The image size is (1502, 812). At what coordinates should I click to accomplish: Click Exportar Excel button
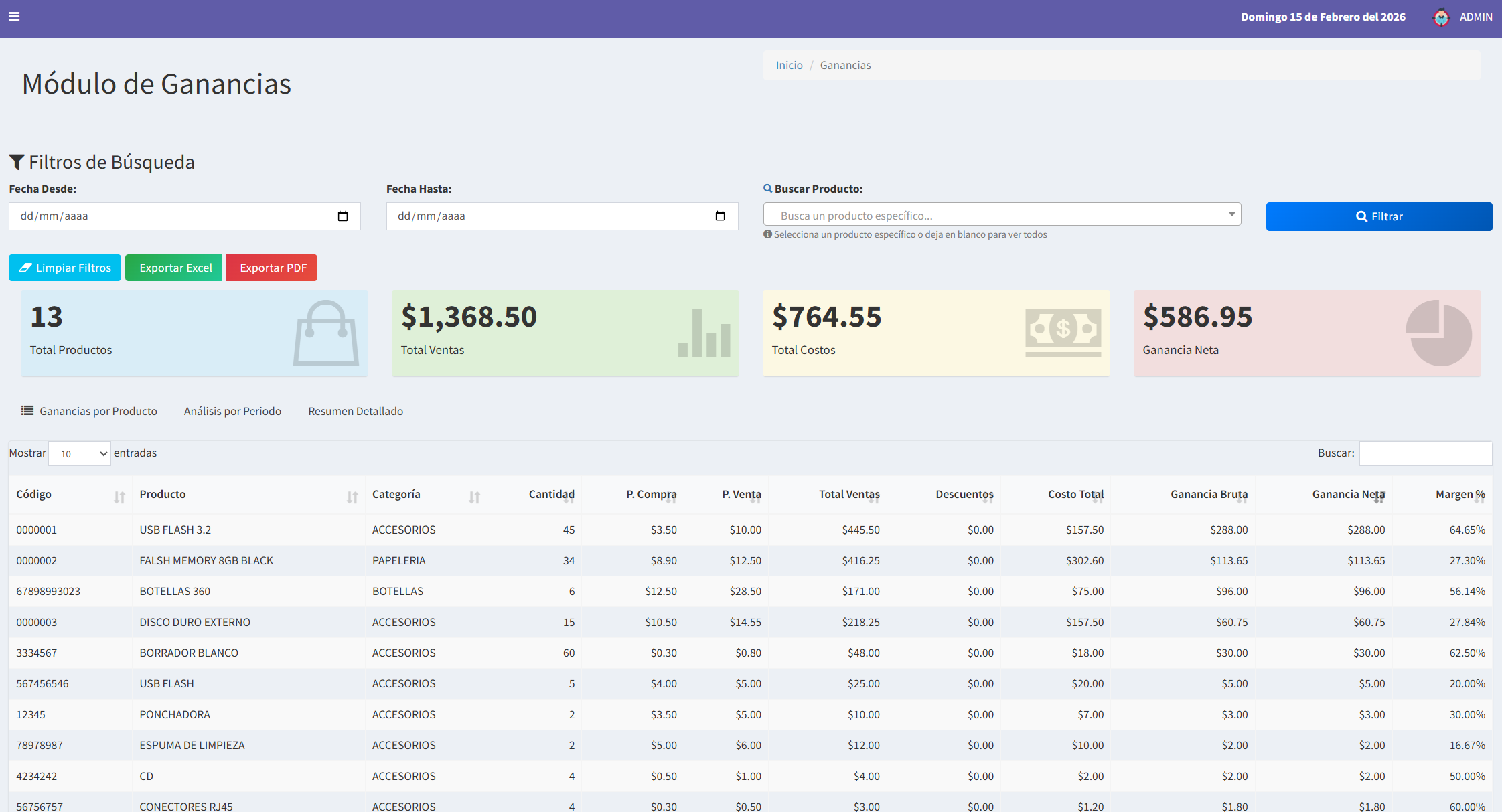pyautogui.click(x=174, y=268)
